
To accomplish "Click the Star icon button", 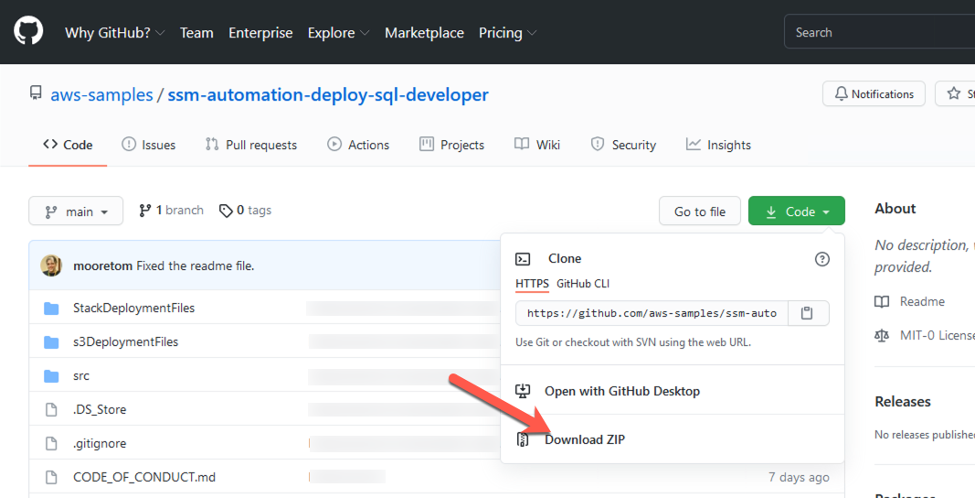I will pyautogui.click(x=955, y=94).
